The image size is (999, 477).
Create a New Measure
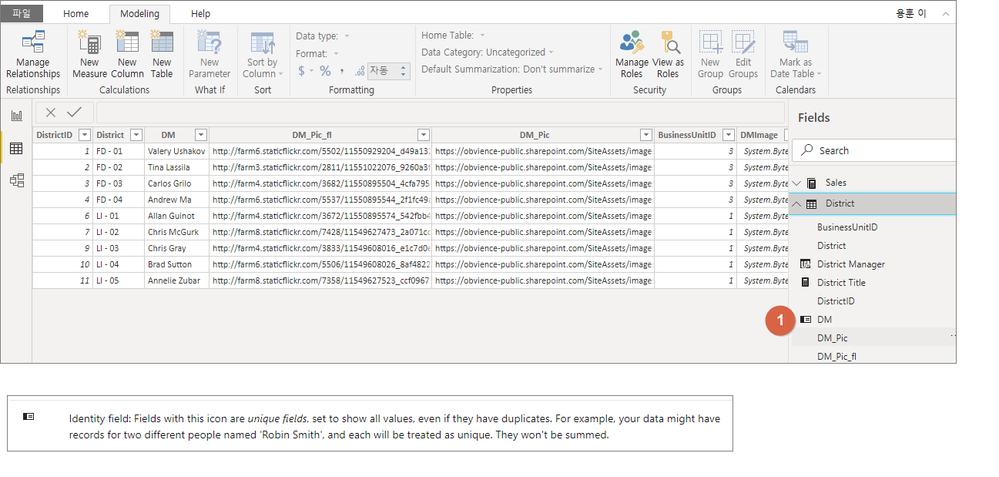click(x=89, y=55)
